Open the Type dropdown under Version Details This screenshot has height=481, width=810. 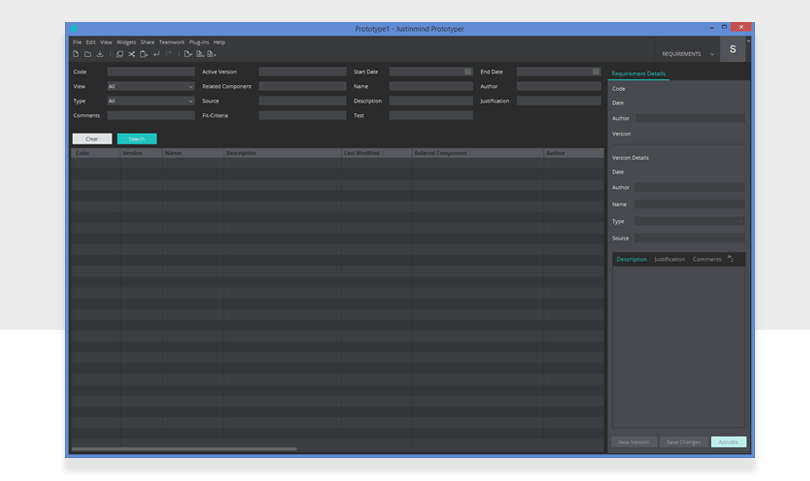pos(690,221)
